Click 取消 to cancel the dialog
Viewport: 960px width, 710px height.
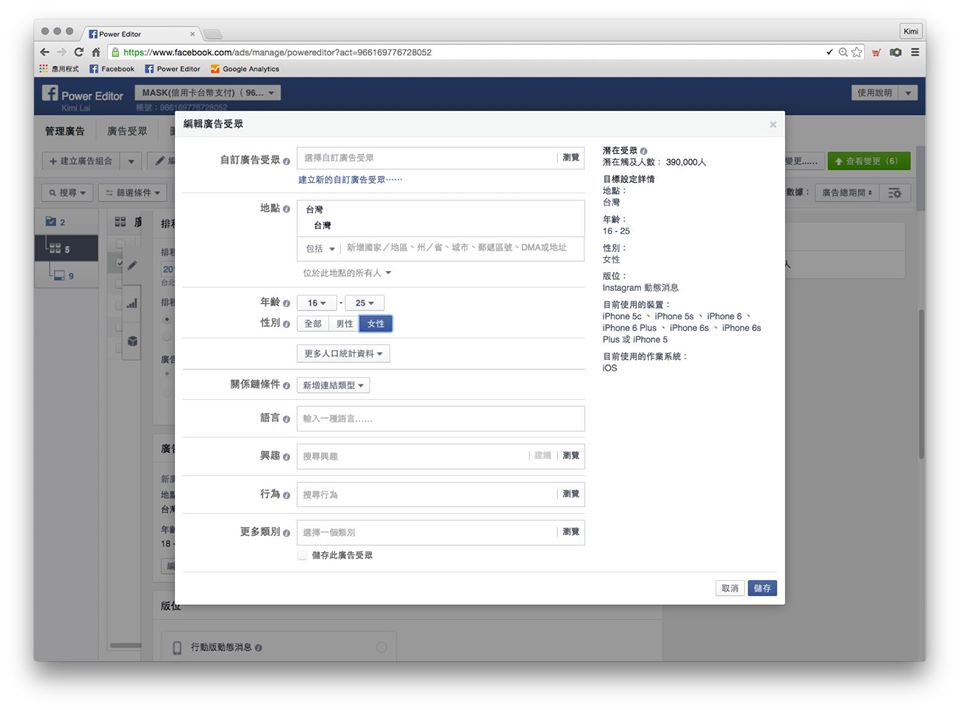pos(730,588)
